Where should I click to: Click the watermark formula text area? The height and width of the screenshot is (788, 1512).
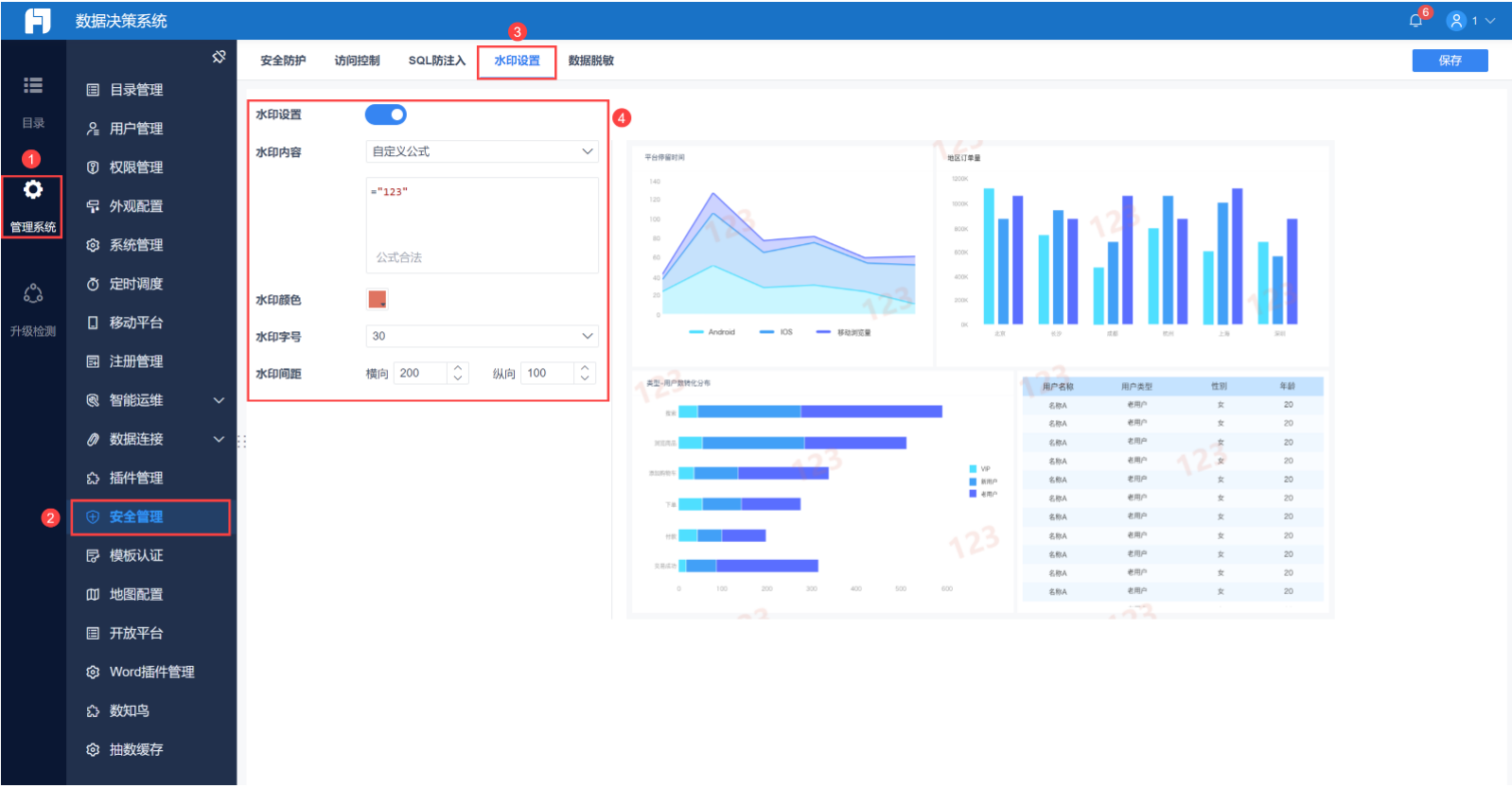point(483,225)
